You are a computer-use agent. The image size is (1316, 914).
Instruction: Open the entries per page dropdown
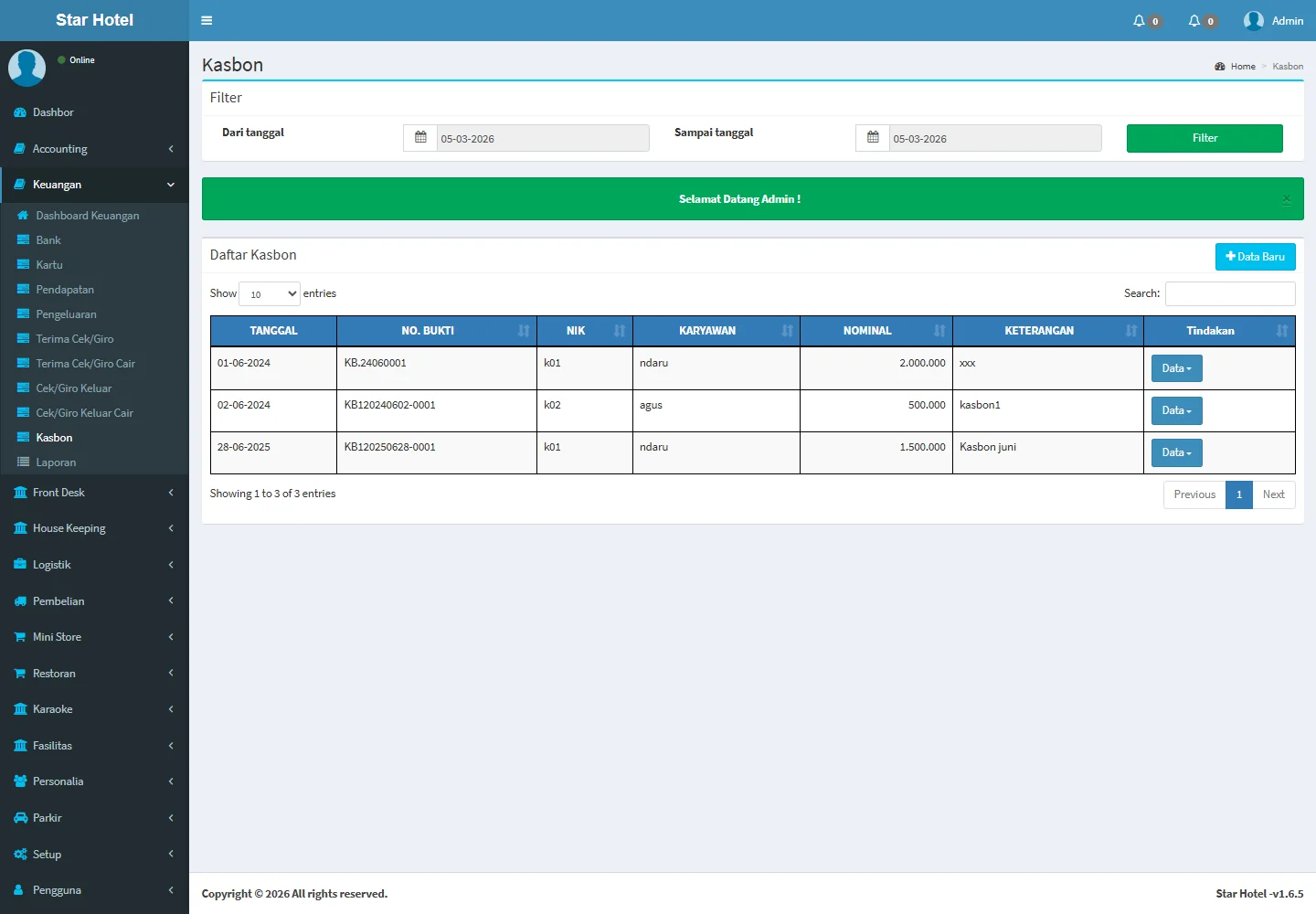[x=270, y=294]
